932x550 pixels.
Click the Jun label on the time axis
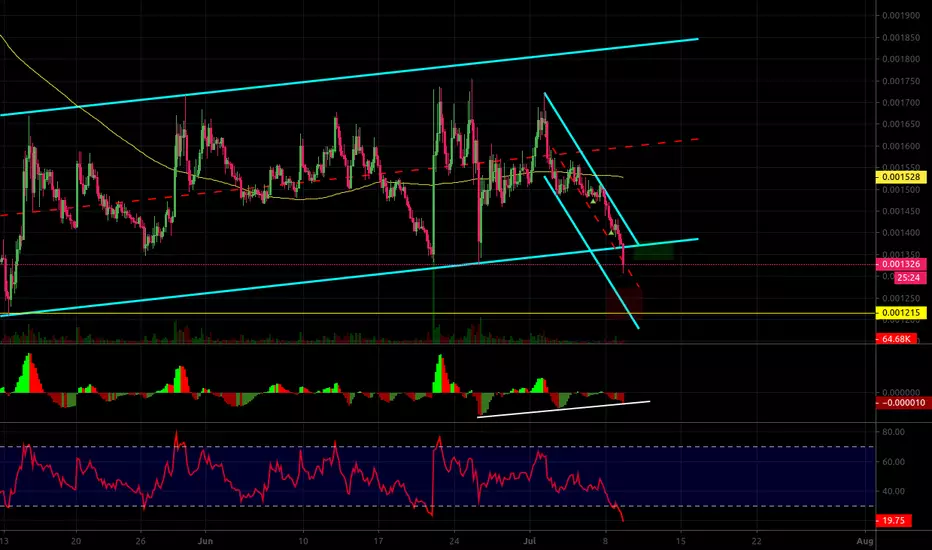tap(205, 541)
